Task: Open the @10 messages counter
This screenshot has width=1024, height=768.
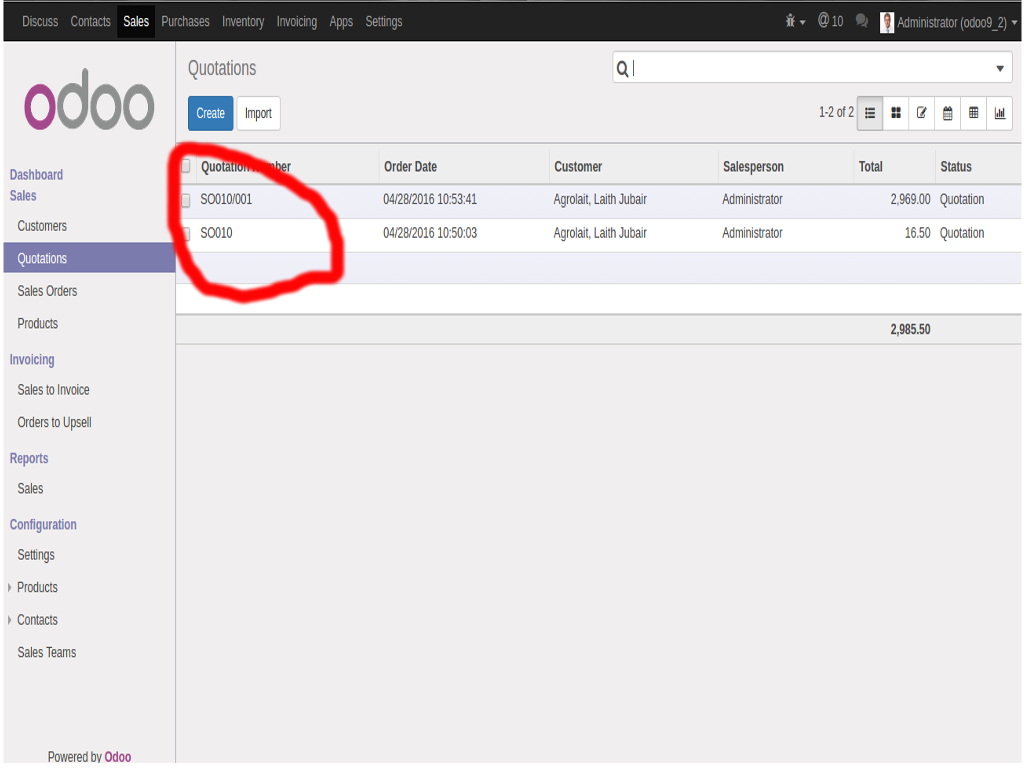Action: coord(831,22)
